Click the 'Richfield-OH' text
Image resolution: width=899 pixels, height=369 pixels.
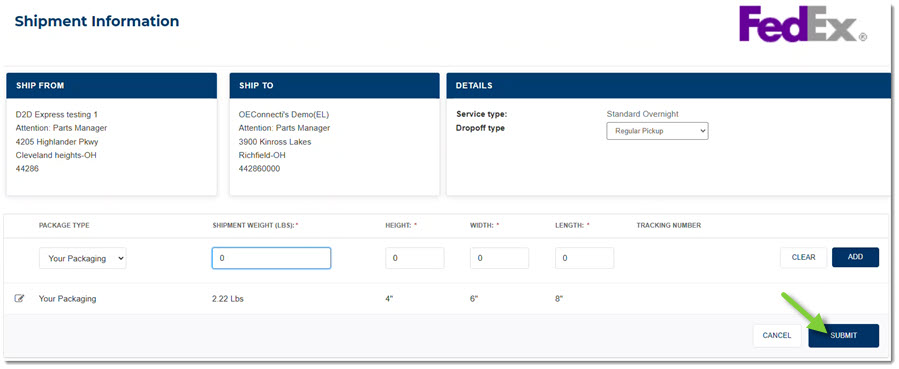262,155
